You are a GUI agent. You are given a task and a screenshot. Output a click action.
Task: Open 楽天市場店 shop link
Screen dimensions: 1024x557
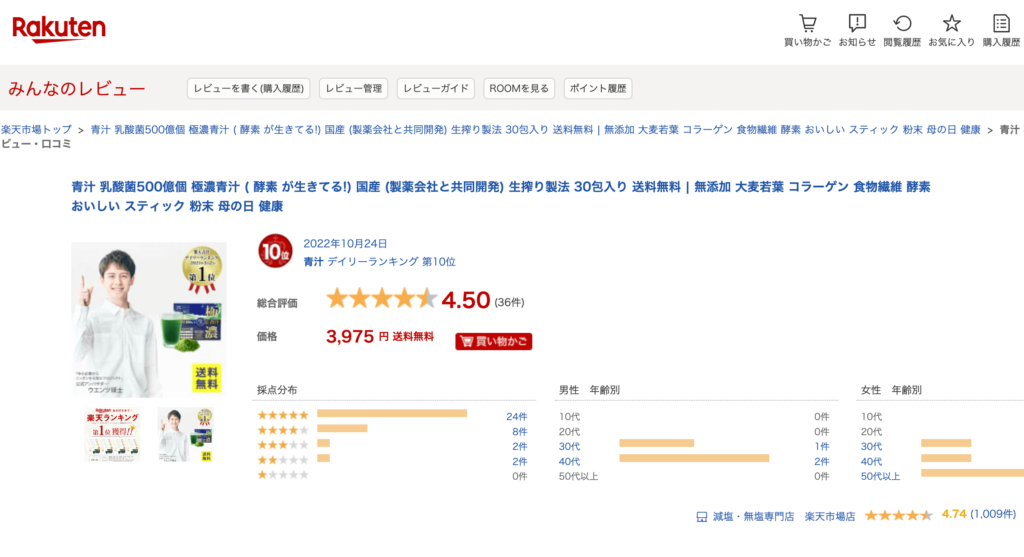pos(829,517)
